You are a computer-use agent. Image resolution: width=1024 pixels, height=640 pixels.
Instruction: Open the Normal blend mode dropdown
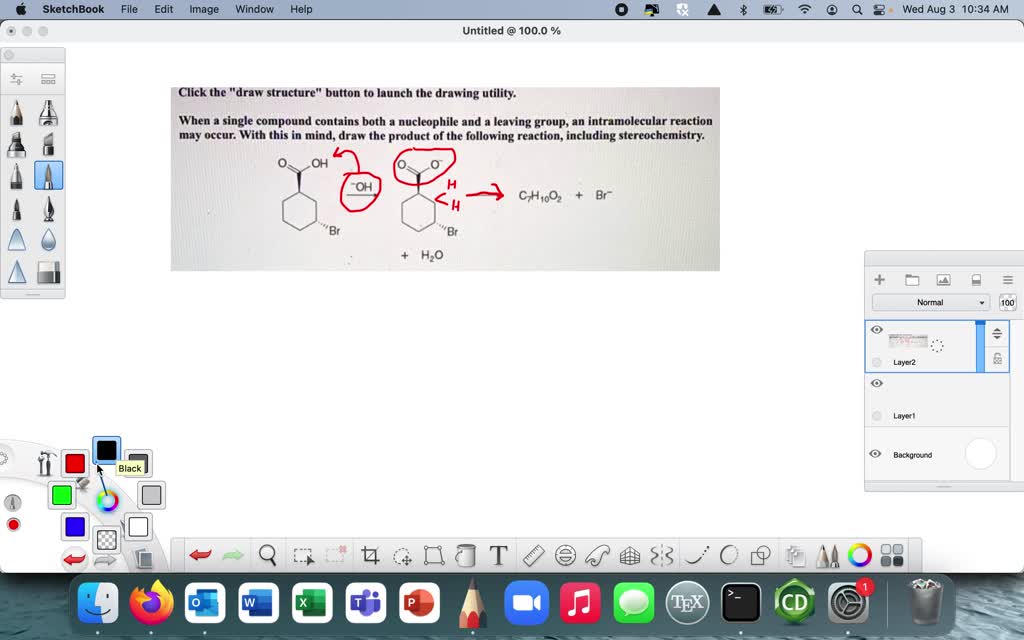coord(930,302)
